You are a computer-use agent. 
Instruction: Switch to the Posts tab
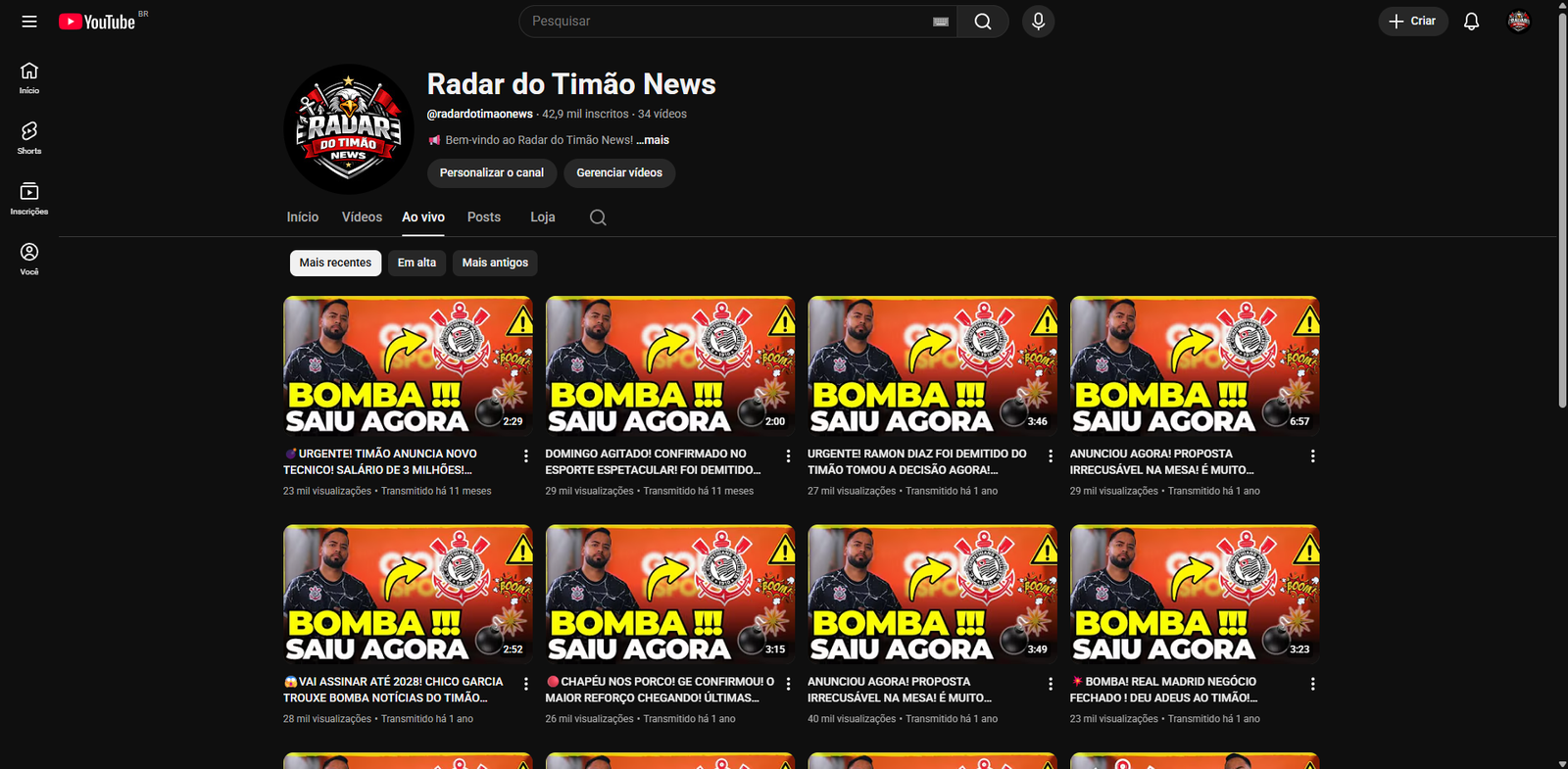(484, 217)
